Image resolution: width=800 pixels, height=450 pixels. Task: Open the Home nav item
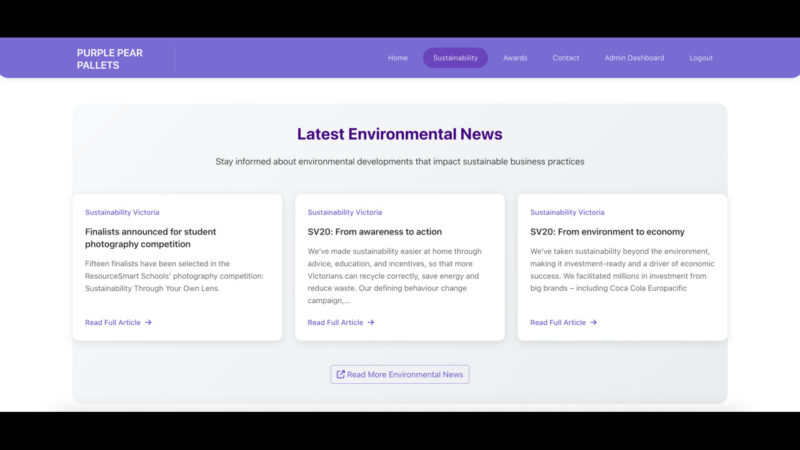[x=397, y=58]
